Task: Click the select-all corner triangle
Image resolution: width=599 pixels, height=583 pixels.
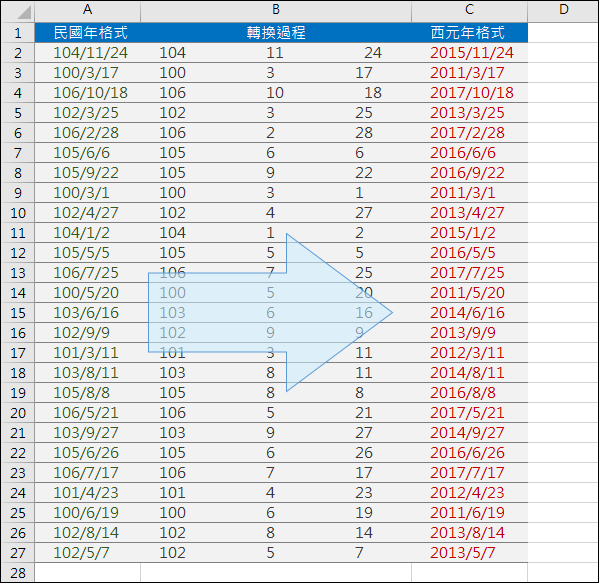Action: tap(24, 12)
